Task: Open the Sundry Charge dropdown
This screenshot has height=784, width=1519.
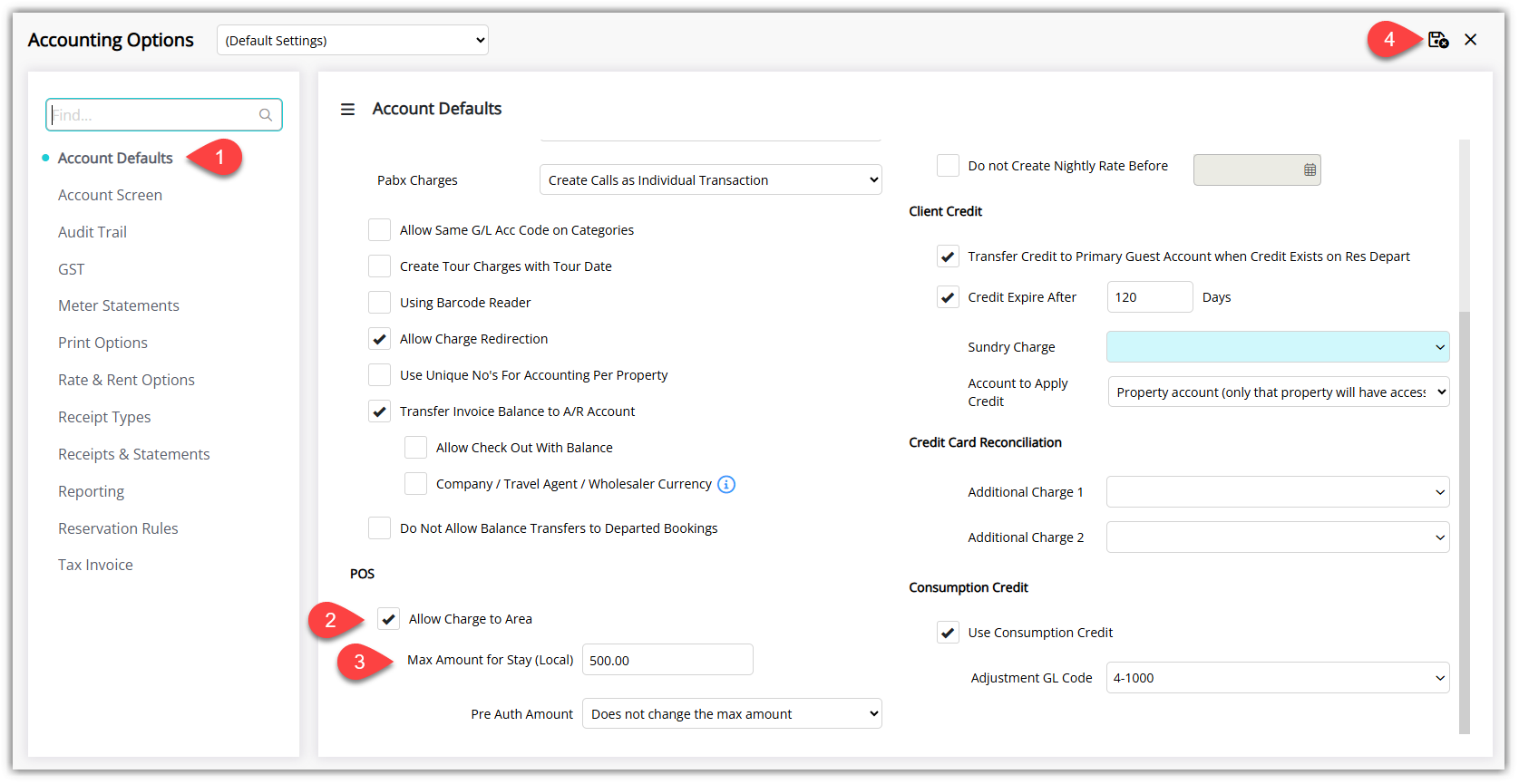Action: click(x=1278, y=347)
